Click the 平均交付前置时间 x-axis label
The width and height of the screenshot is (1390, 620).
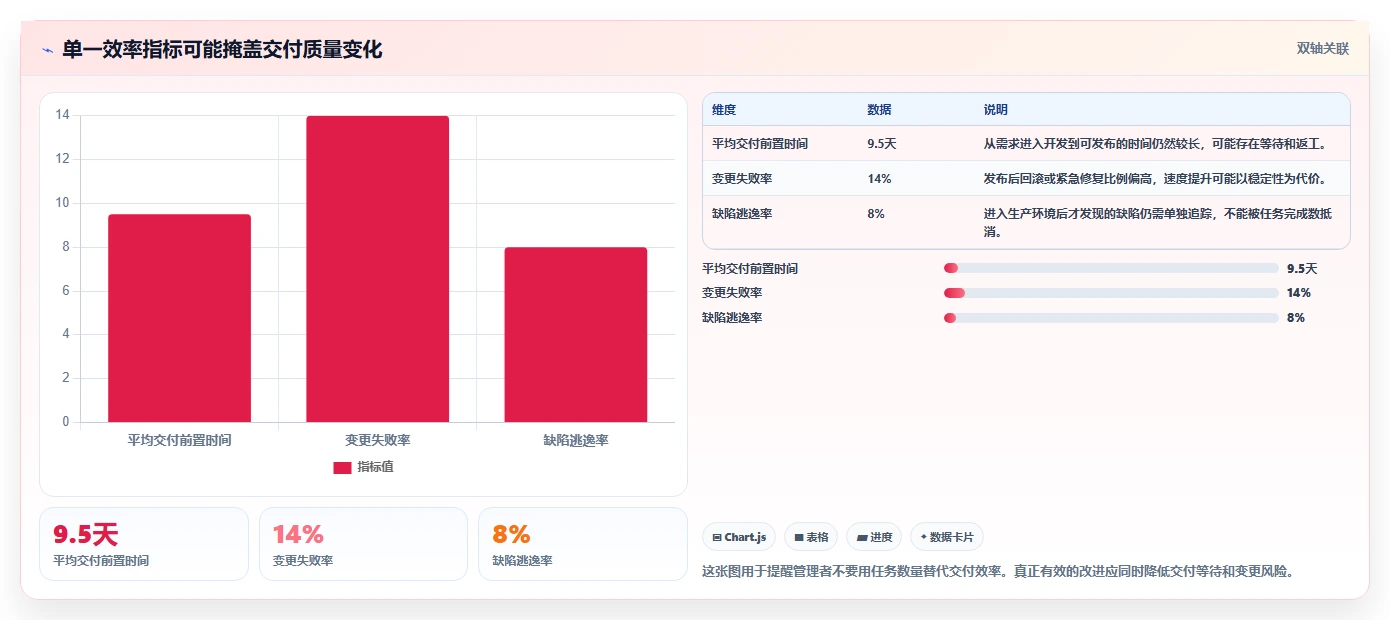coord(180,440)
